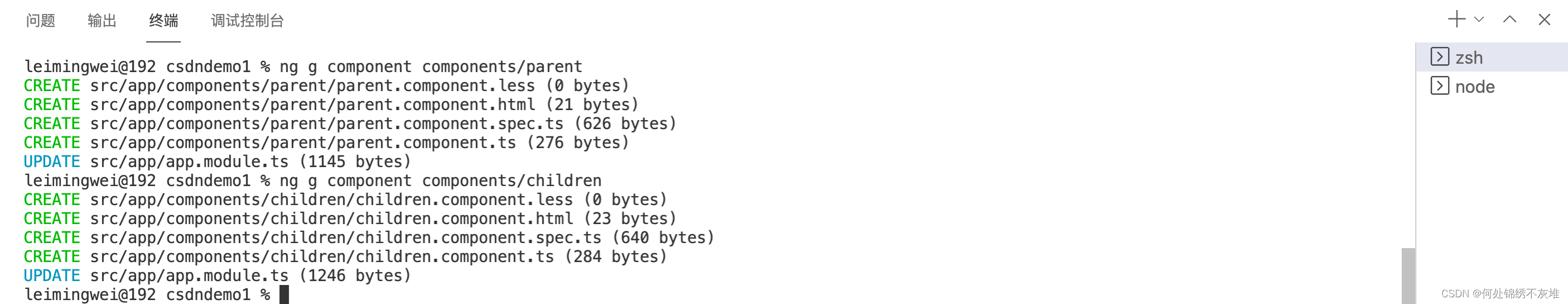Select the 终端 tab
The width and height of the screenshot is (1568, 304).
163,21
